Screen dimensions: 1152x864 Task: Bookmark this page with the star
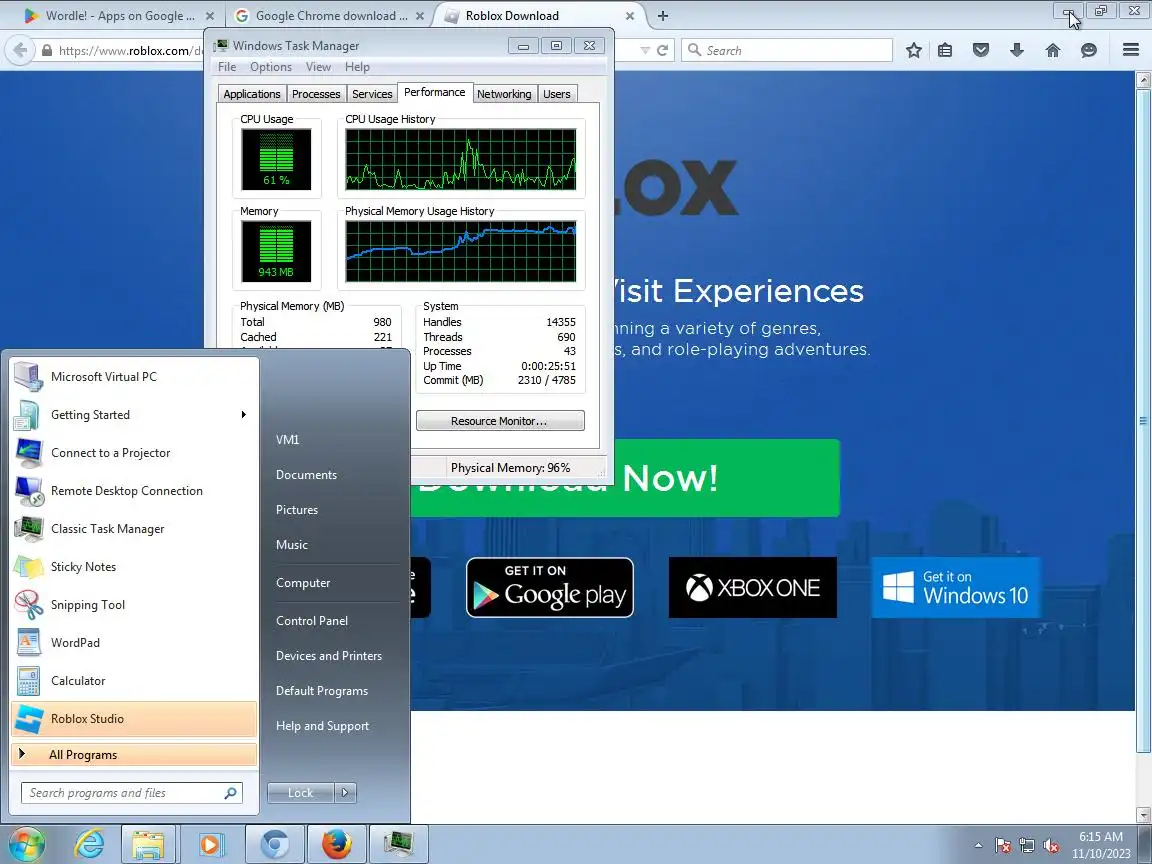(913, 50)
